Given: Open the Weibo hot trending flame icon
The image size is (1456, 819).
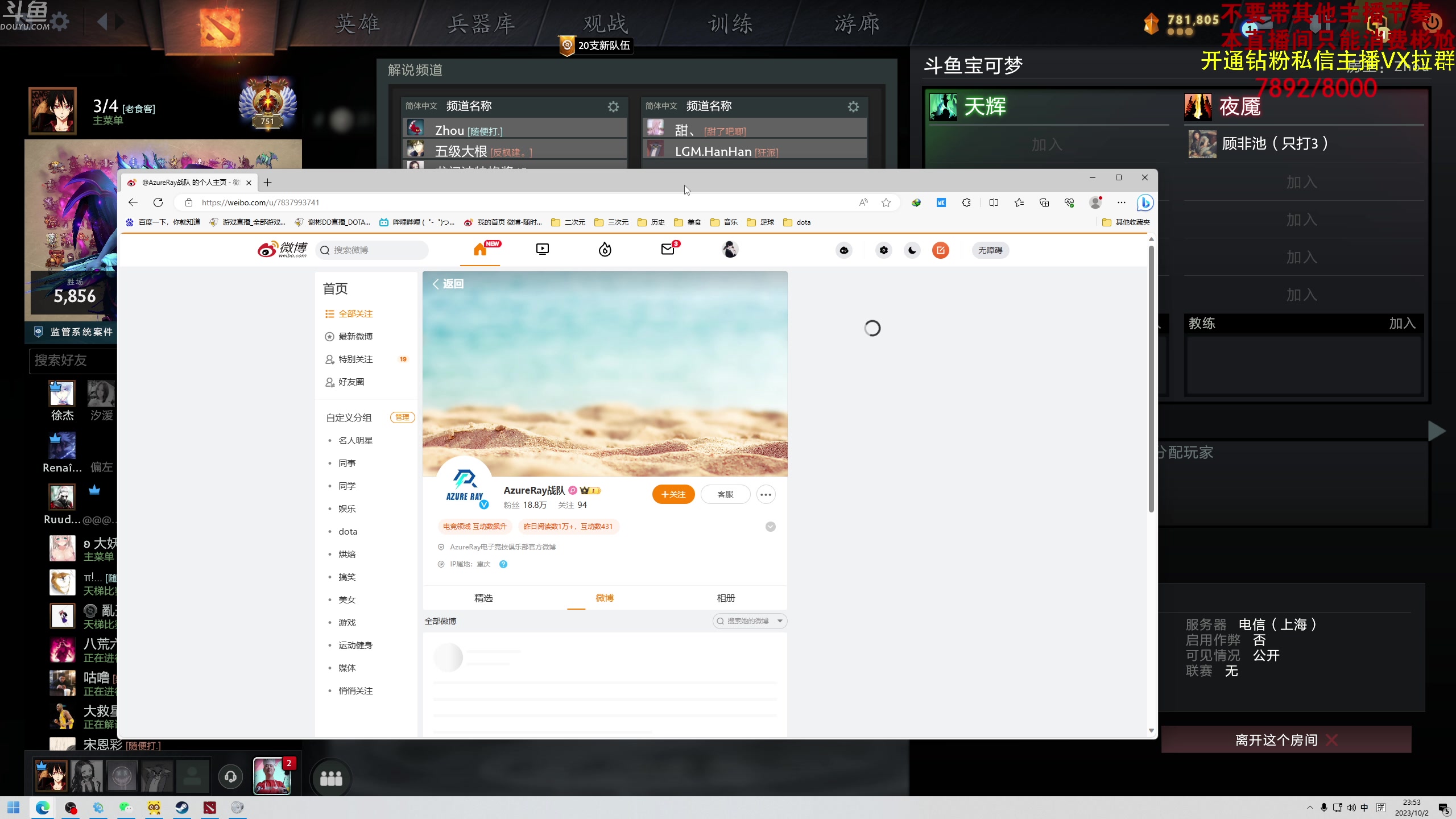Looking at the screenshot, I should click(605, 250).
